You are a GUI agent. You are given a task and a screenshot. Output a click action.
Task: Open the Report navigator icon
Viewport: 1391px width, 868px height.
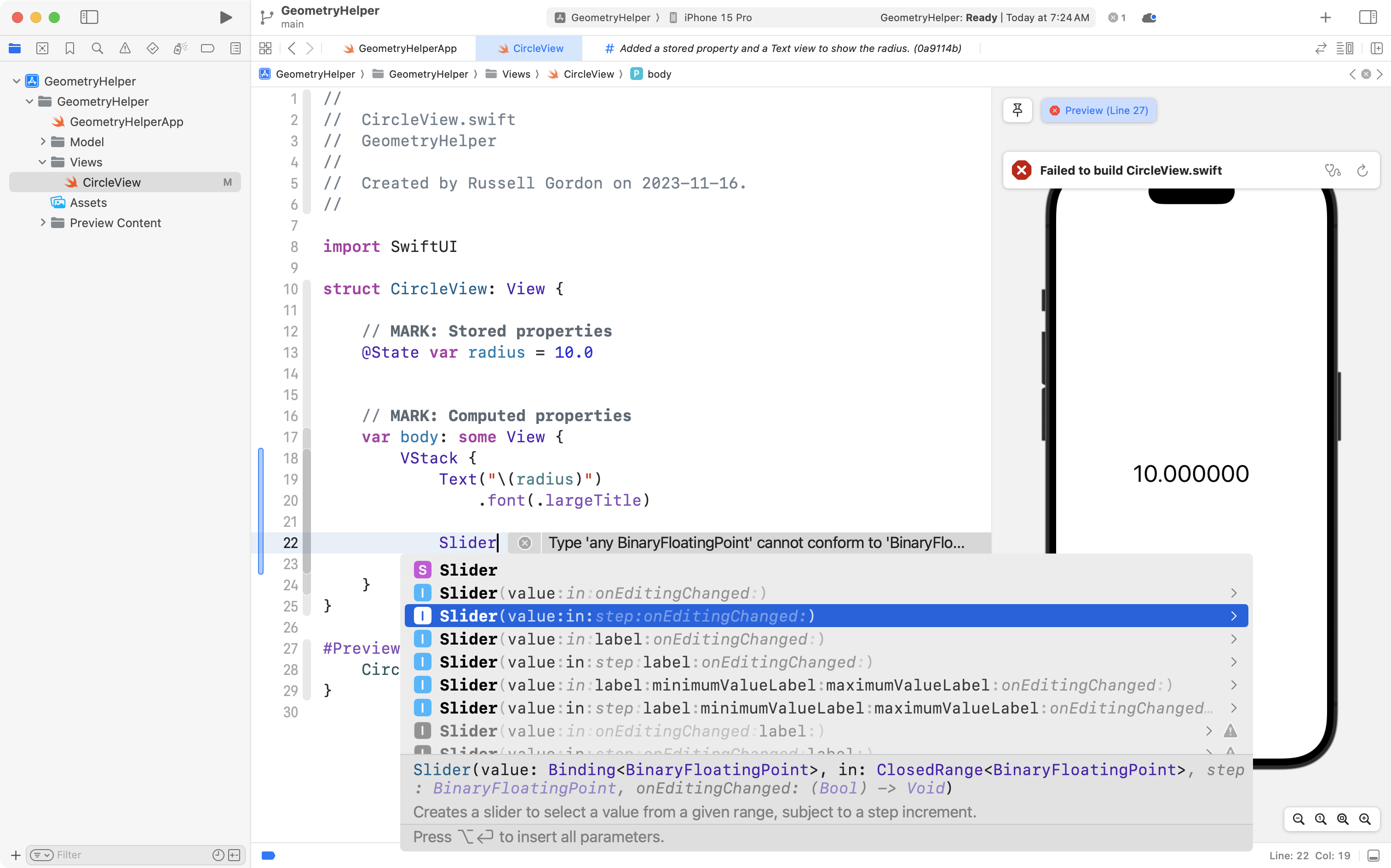(x=235, y=48)
